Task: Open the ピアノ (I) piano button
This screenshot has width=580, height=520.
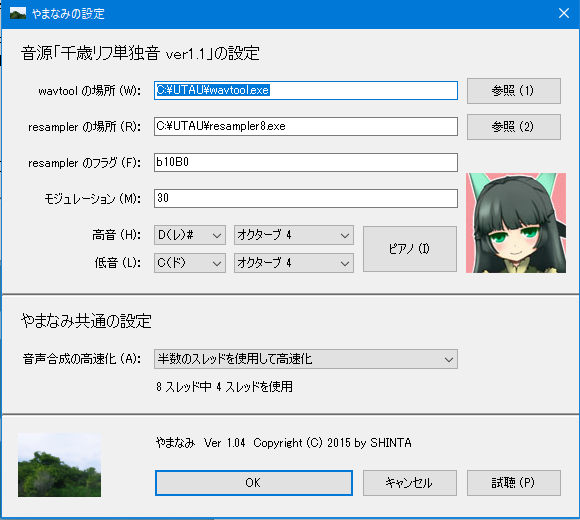Action: (409, 249)
